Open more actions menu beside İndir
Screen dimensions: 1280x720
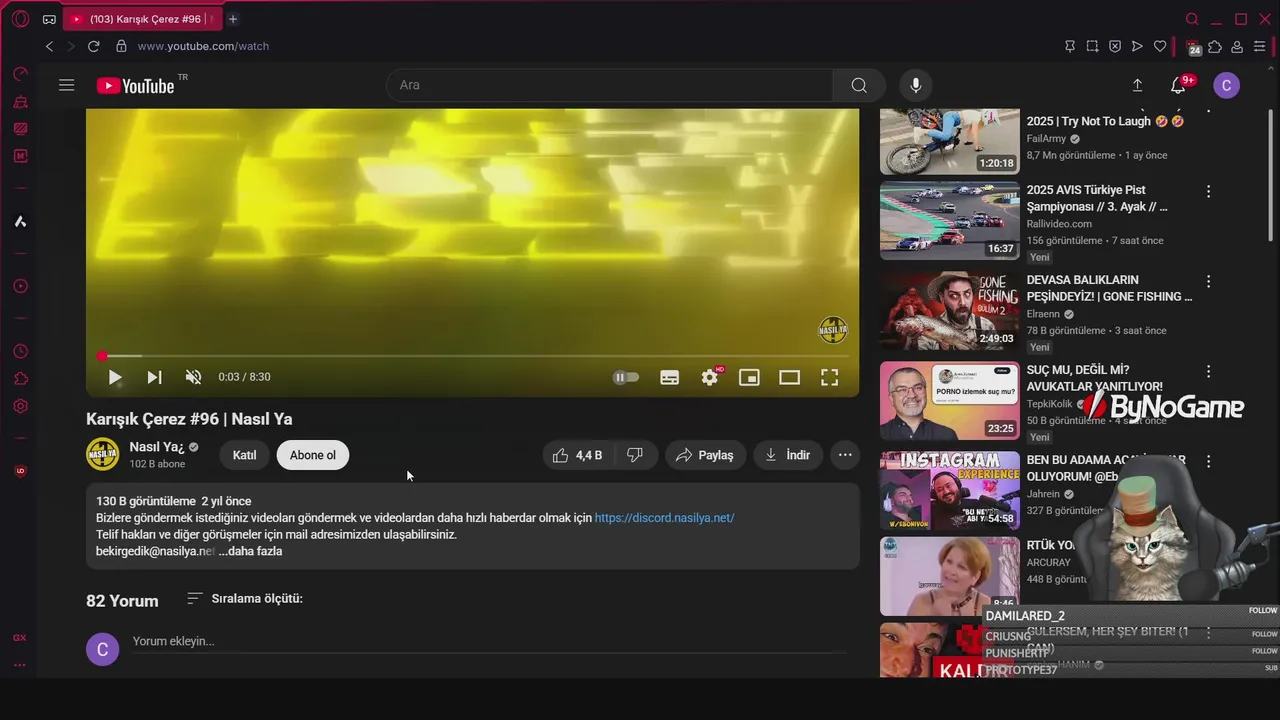845,455
